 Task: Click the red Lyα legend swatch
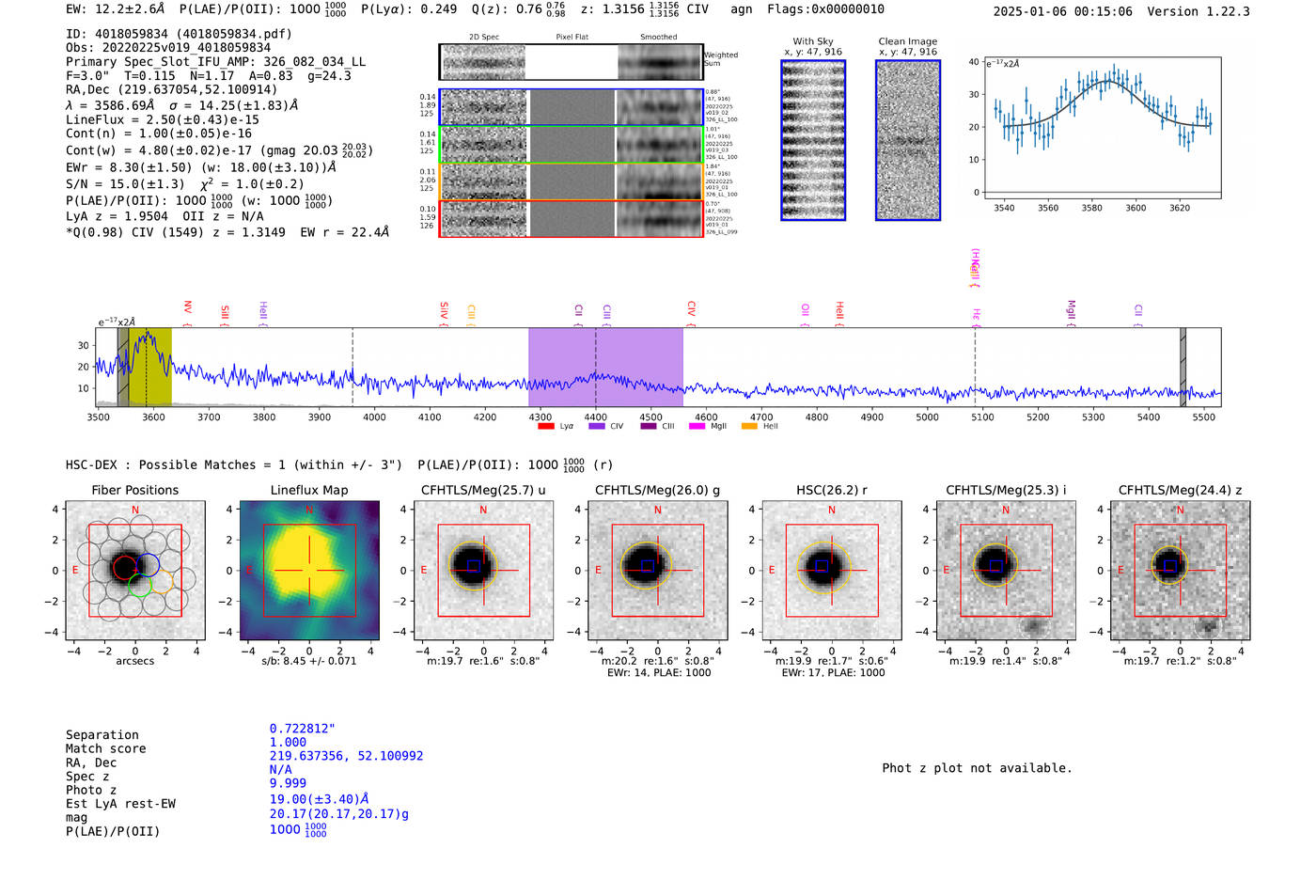[x=546, y=426]
